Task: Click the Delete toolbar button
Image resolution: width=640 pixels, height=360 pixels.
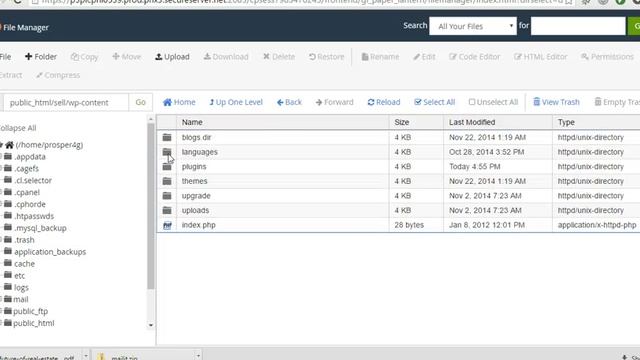Action: click(x=279, y=57)
